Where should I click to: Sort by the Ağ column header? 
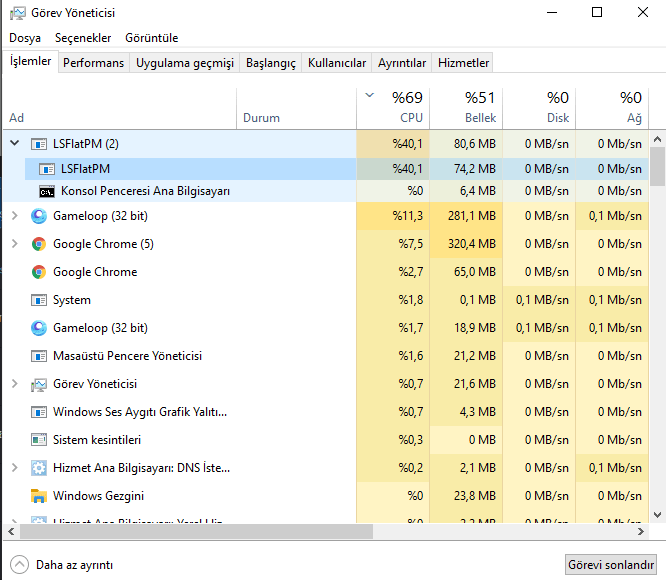point(612,109)
